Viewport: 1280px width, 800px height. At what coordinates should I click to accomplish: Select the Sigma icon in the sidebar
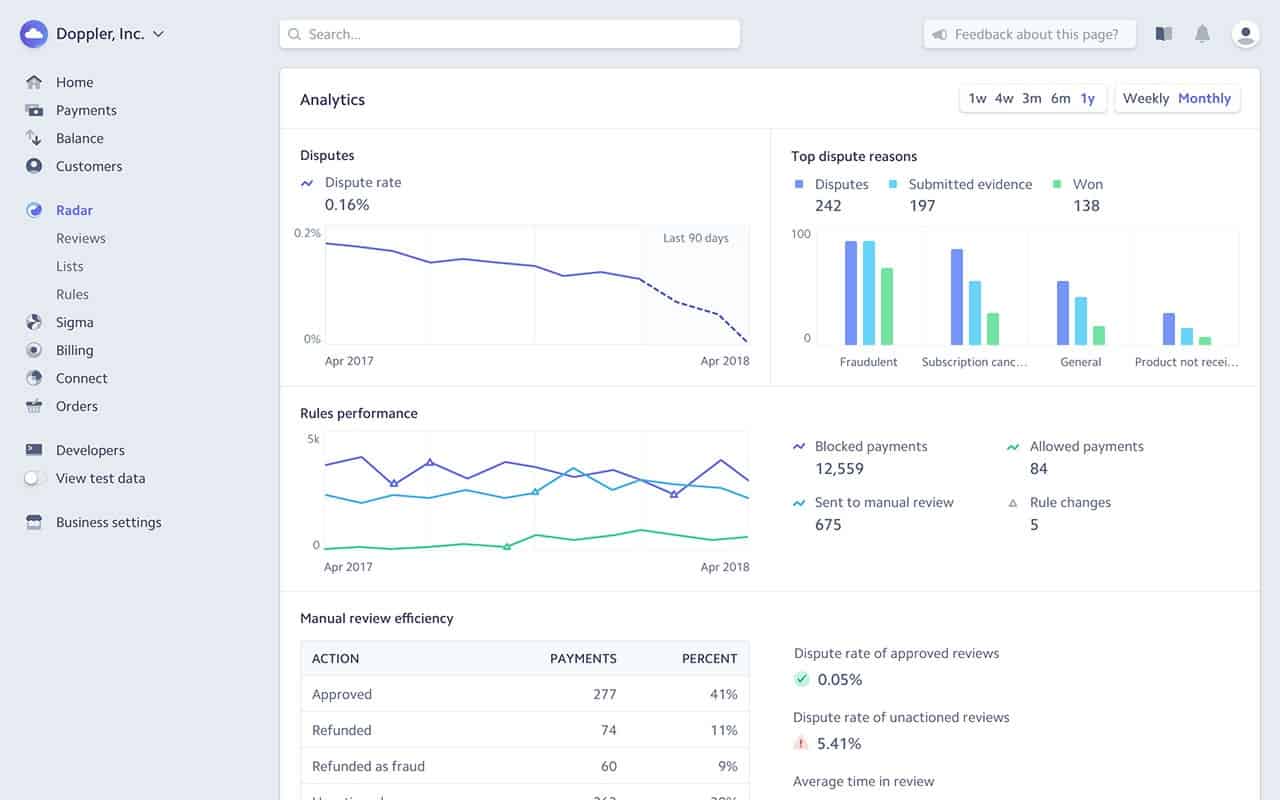34,322
